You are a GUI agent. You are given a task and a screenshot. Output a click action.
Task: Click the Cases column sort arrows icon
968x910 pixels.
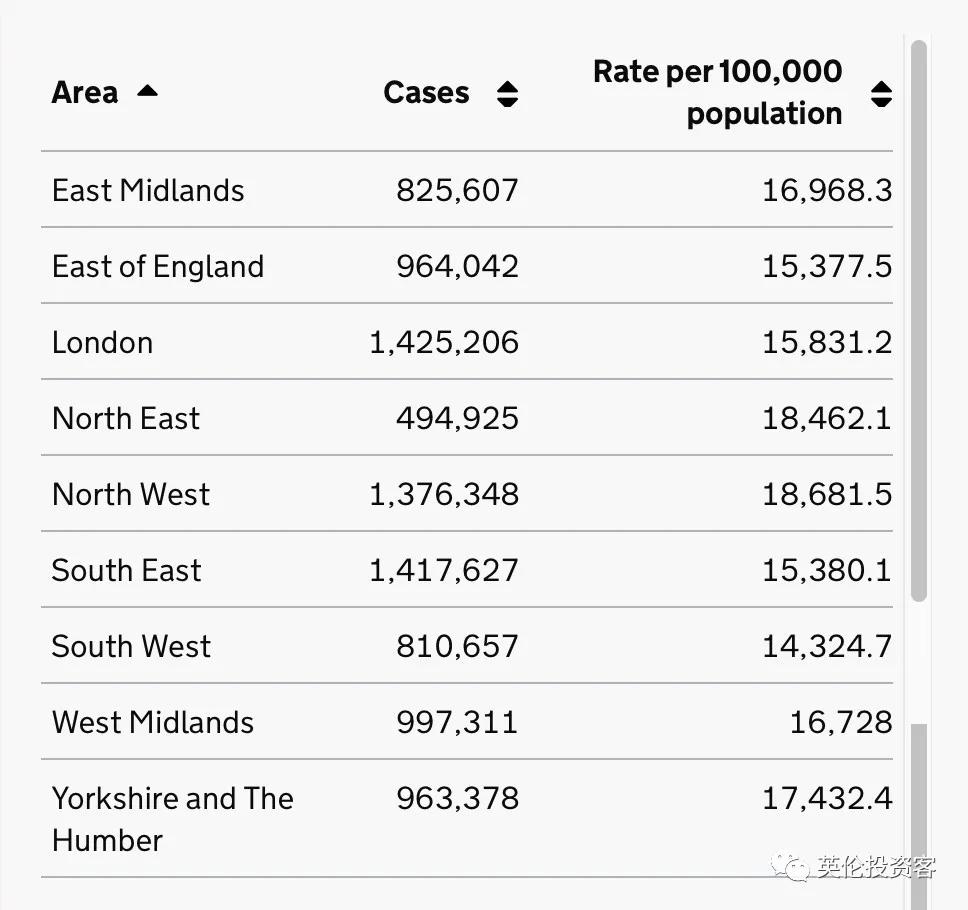[x=507, y=94]
